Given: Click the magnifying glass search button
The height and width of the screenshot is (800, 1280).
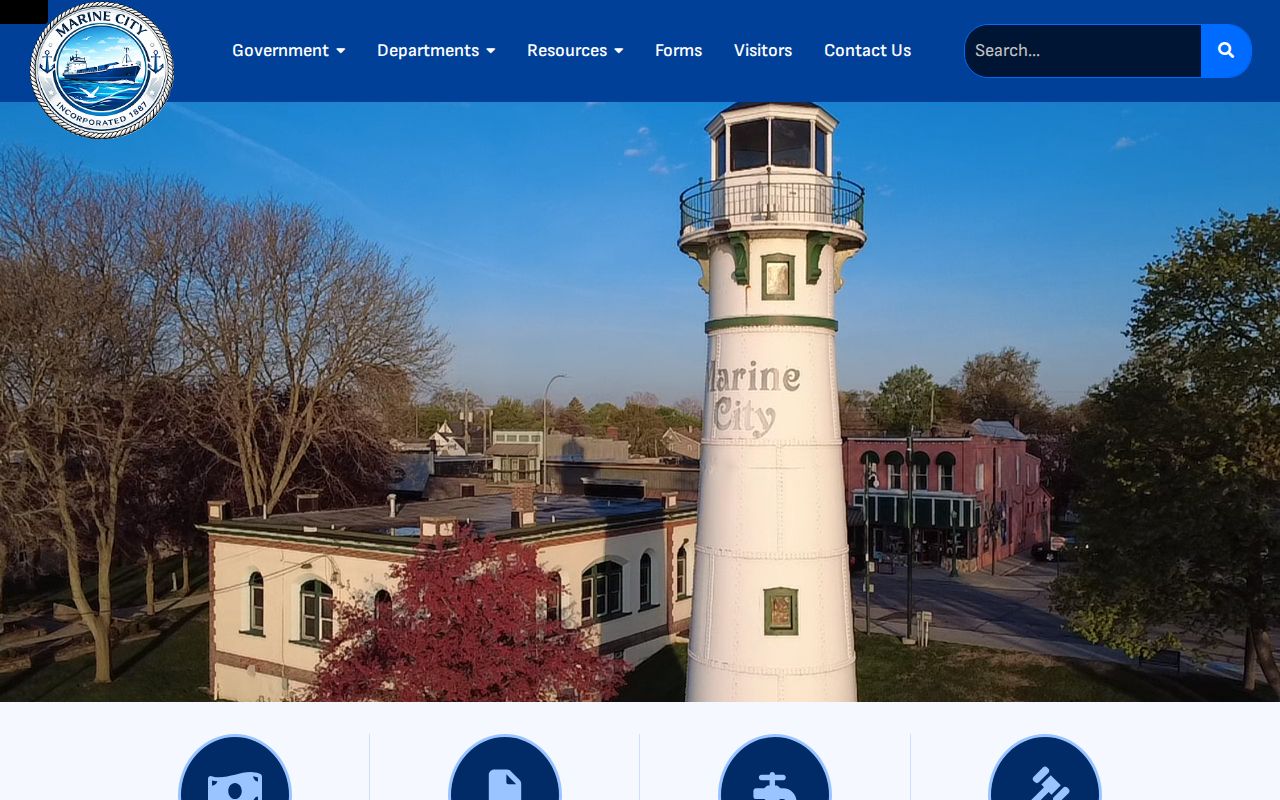Looking at the screenshot, I should [1226, 51].
